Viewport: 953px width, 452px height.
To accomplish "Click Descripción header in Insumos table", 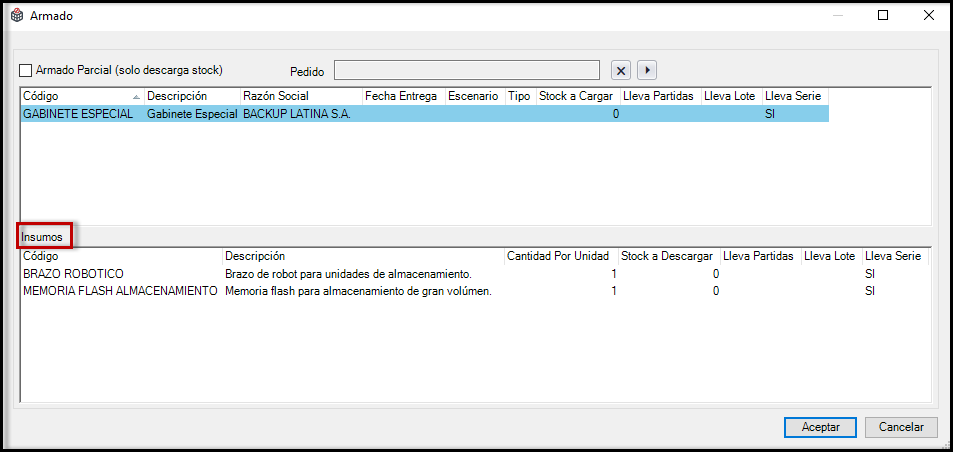I will (363, 256).
